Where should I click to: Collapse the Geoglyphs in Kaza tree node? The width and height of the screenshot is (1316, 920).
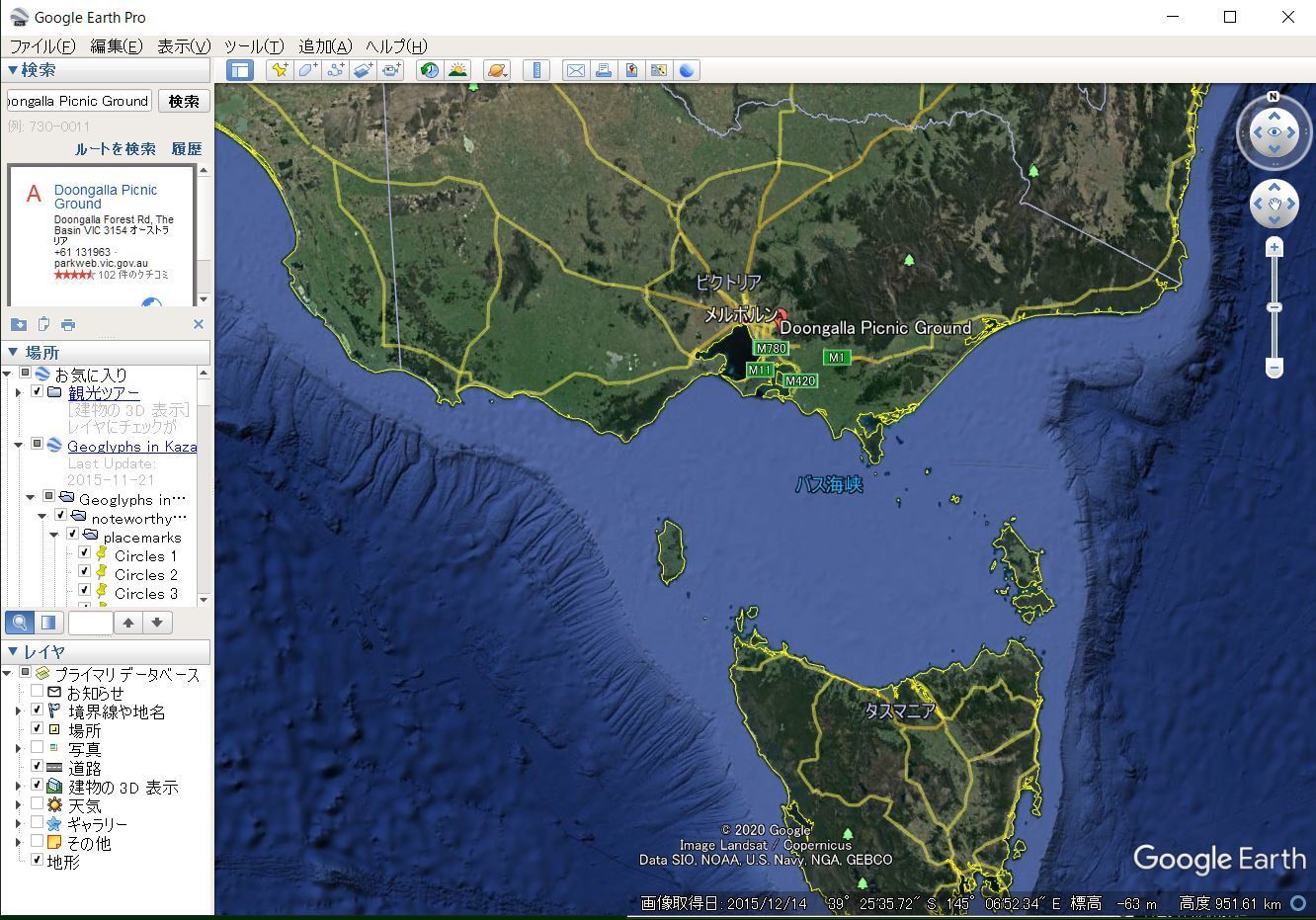coord(19,446)
